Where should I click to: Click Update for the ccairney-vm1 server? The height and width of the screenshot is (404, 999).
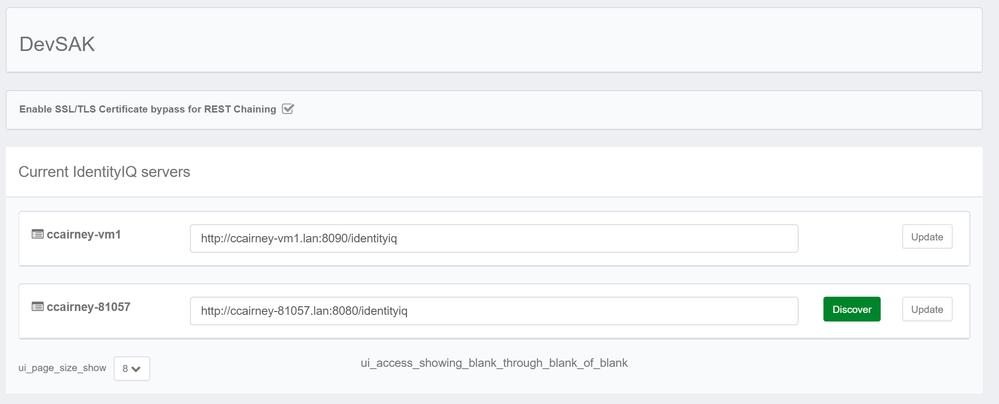pos(926,237)
